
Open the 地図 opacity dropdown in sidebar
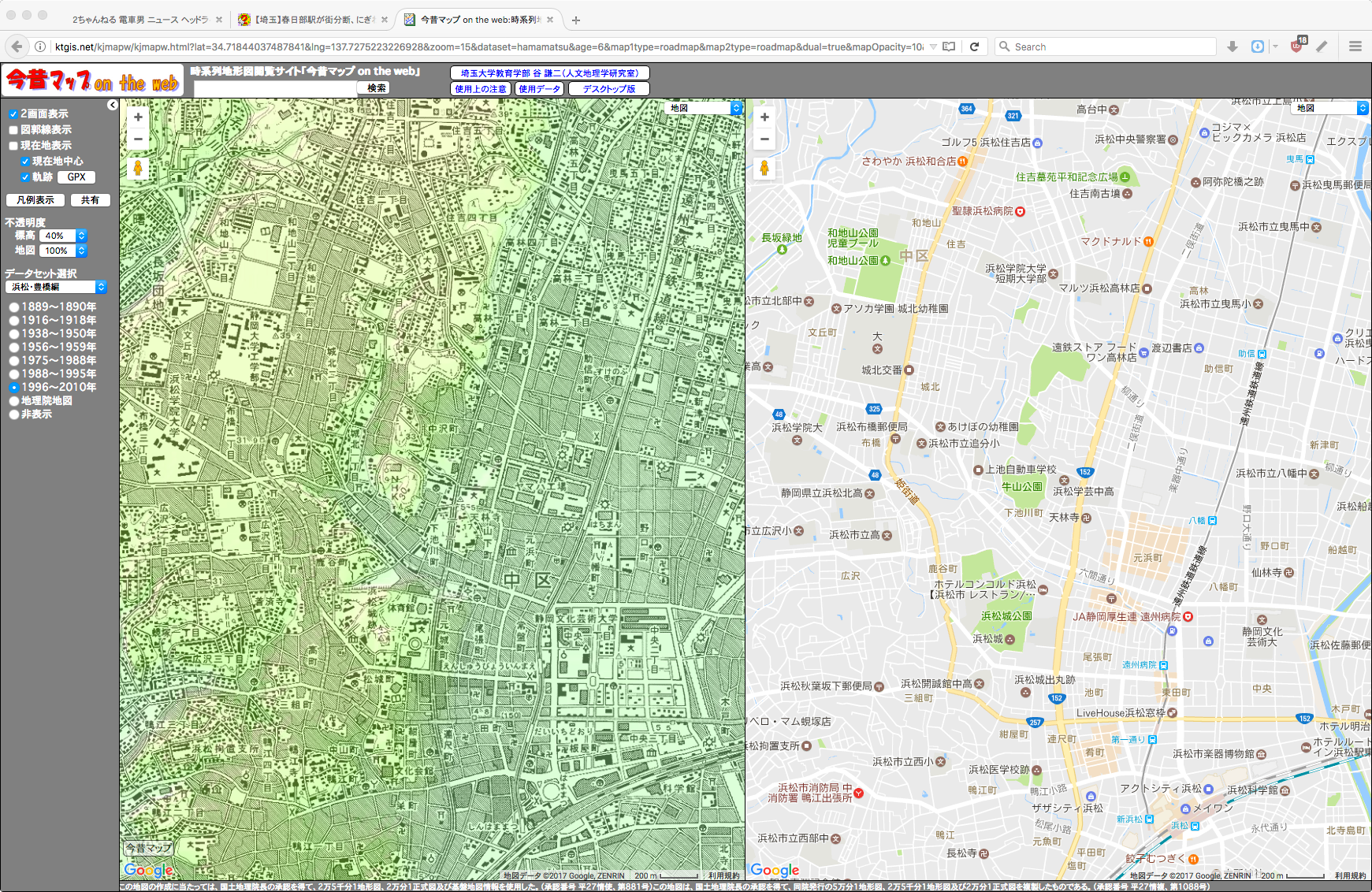(63, 251)
